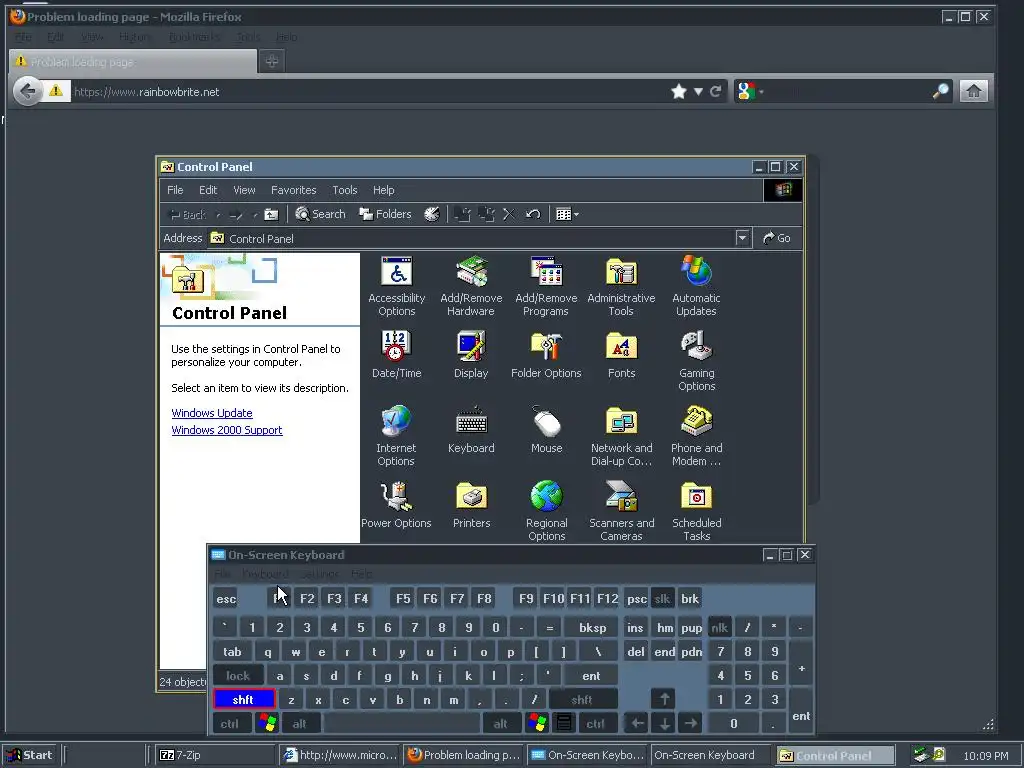1024x768 pixels.
Task: Follow the Windows Update link
Action: [x=212, y=413]
